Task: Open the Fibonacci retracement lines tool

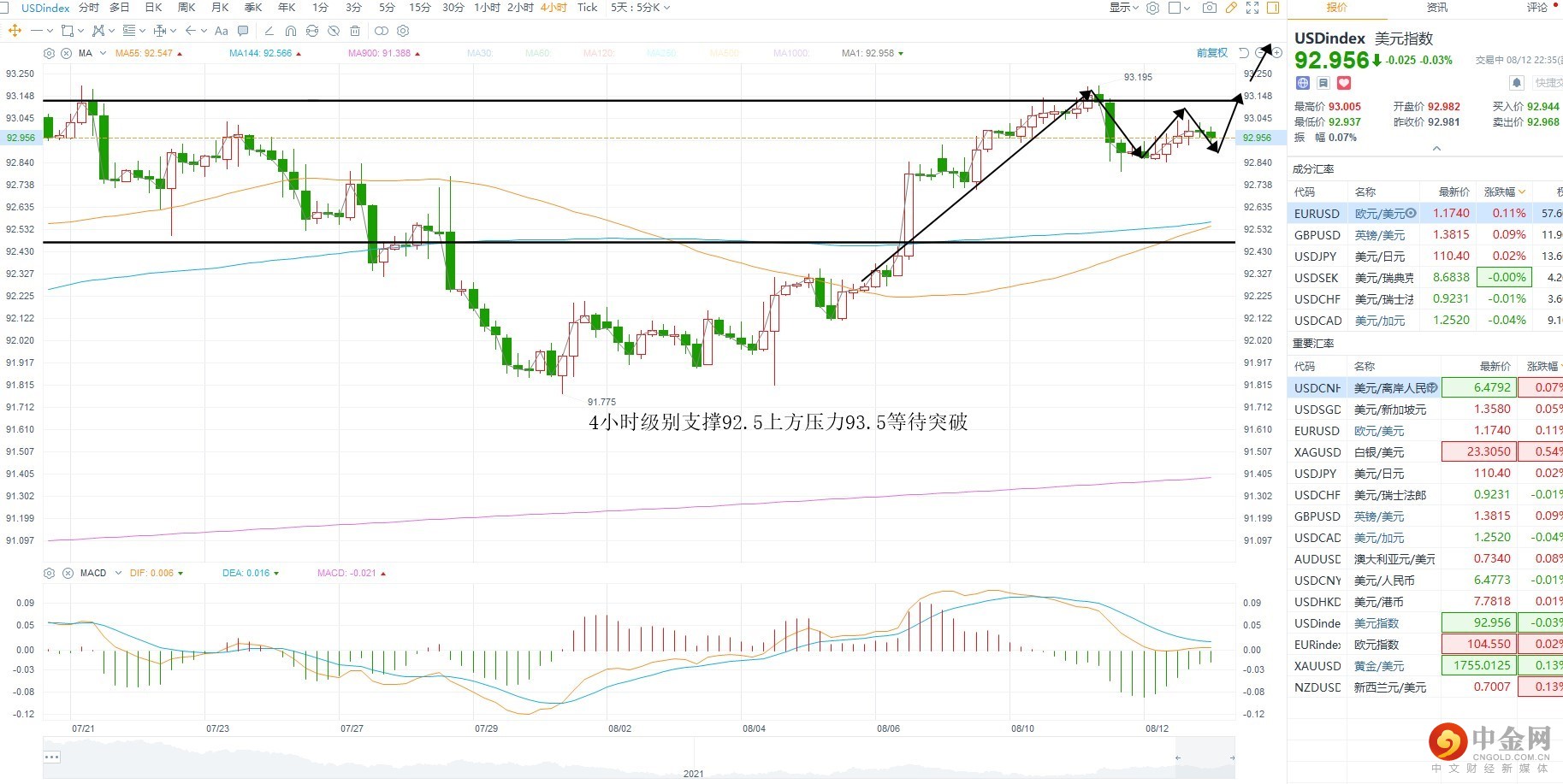Action: pyautogui.click(x=129, y=31)
